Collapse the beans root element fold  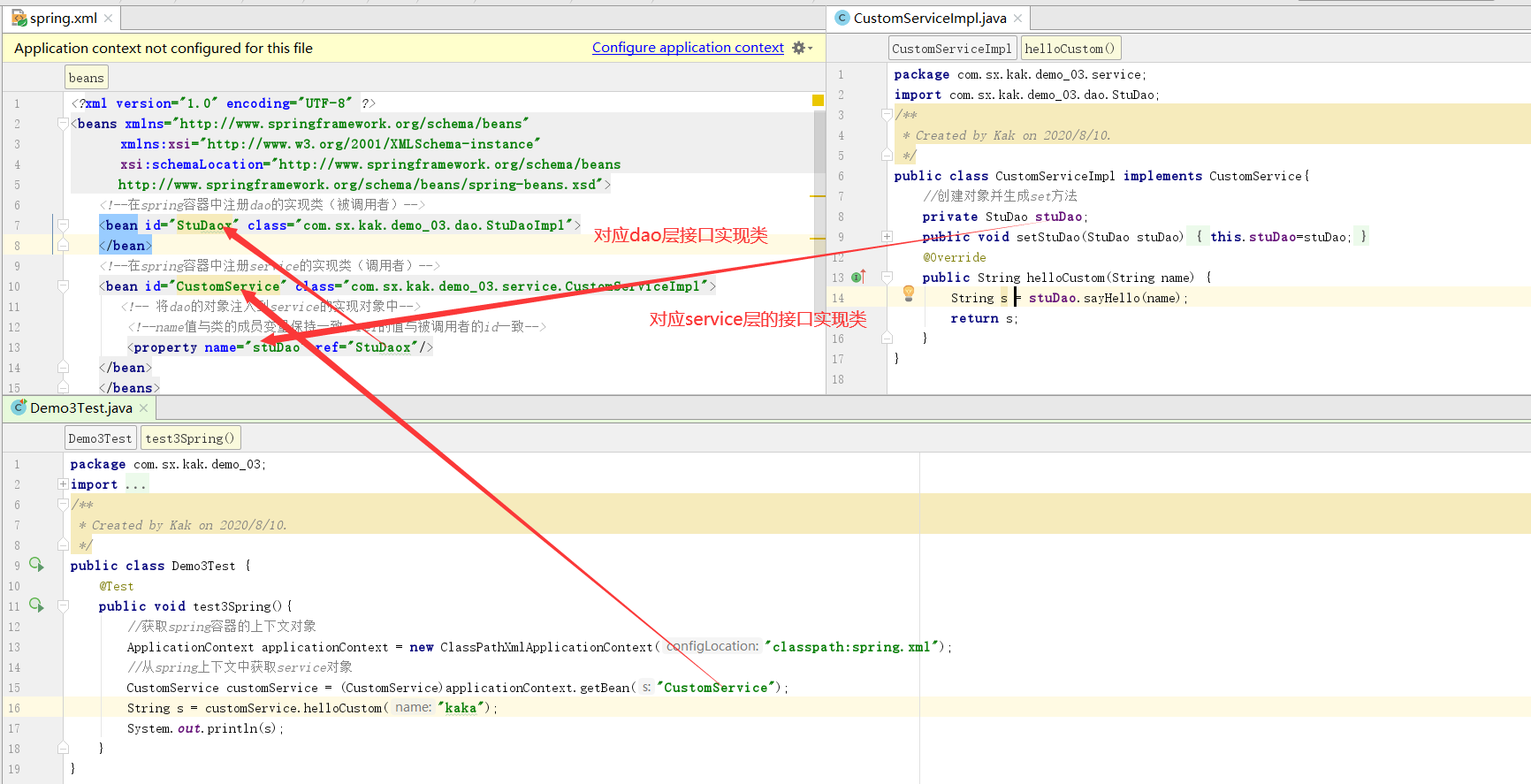63,124
